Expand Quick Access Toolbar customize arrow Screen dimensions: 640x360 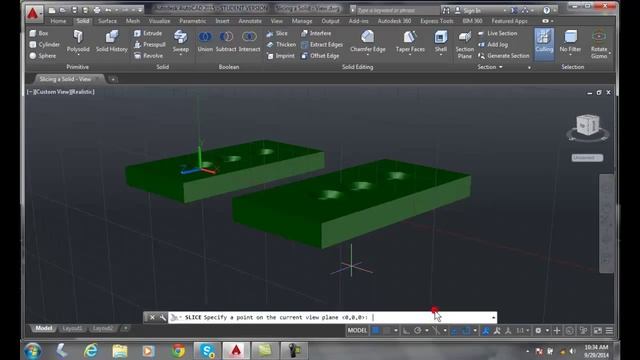pos(140,10)
